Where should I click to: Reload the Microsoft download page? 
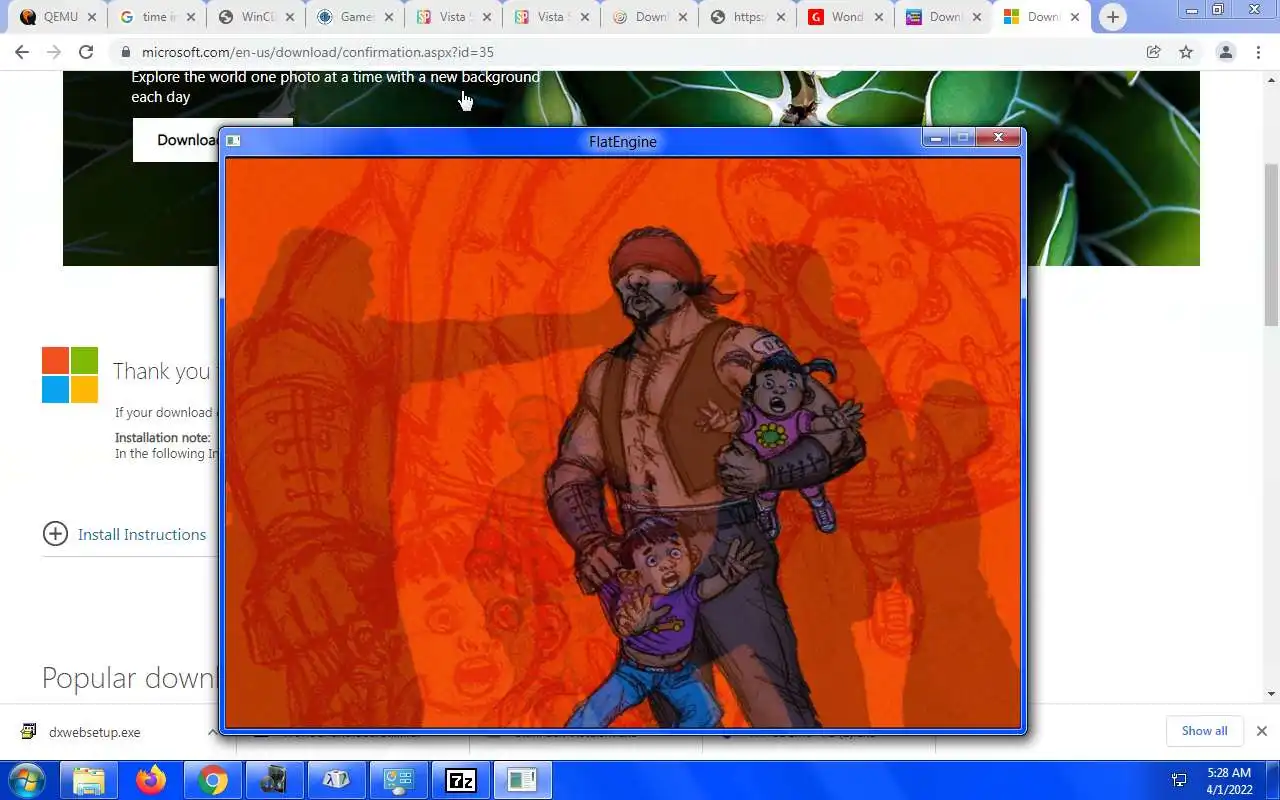pyautogui.click(x=86, y=52)
